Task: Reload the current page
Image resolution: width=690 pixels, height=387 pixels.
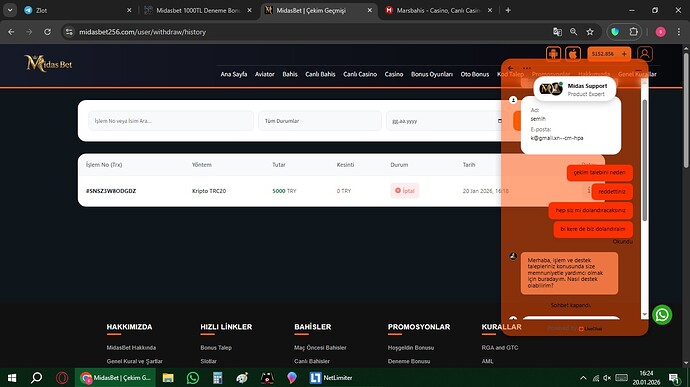Action: point(47,32)
